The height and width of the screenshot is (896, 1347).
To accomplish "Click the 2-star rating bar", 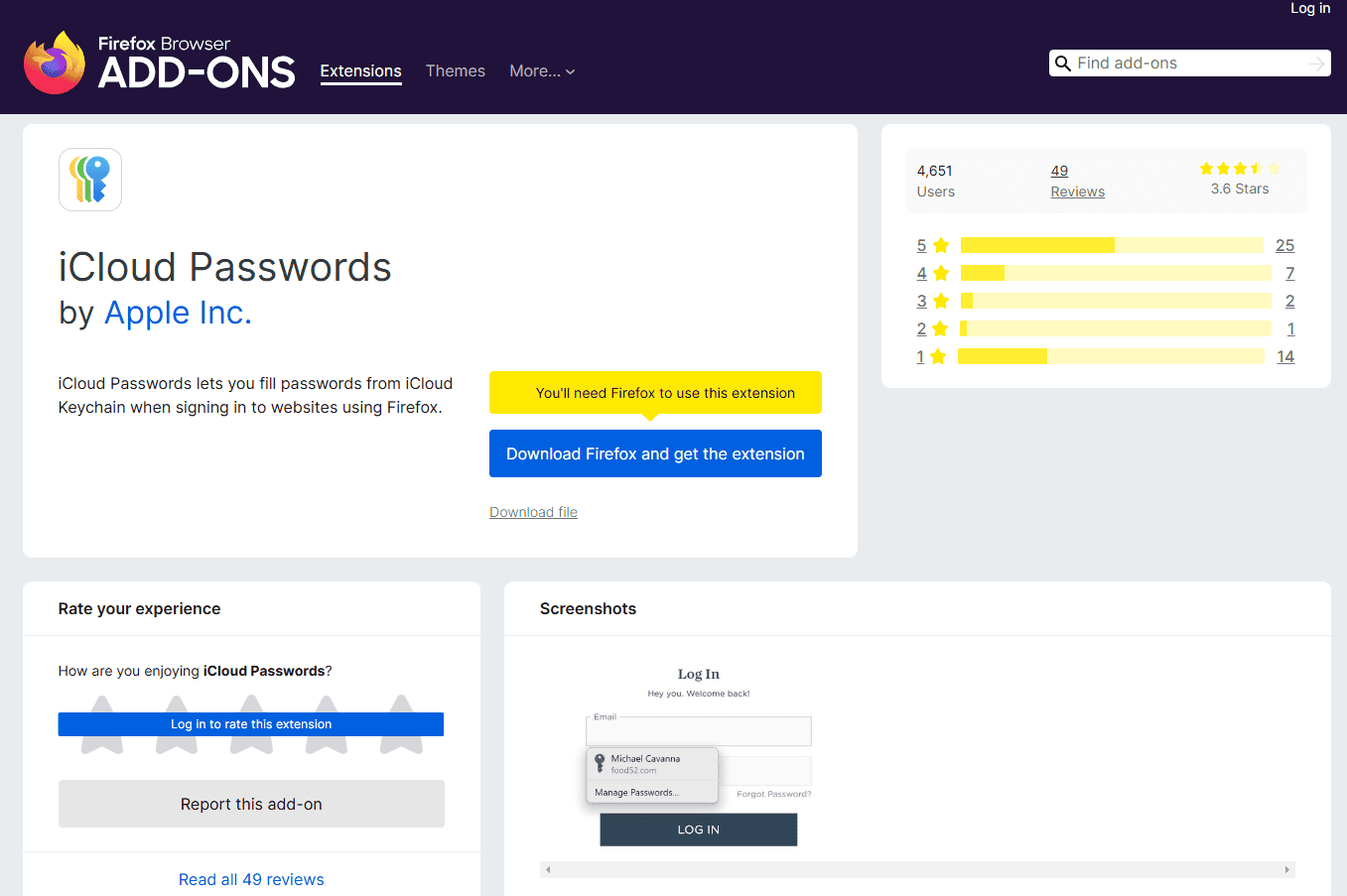I will coord(1116,328).
